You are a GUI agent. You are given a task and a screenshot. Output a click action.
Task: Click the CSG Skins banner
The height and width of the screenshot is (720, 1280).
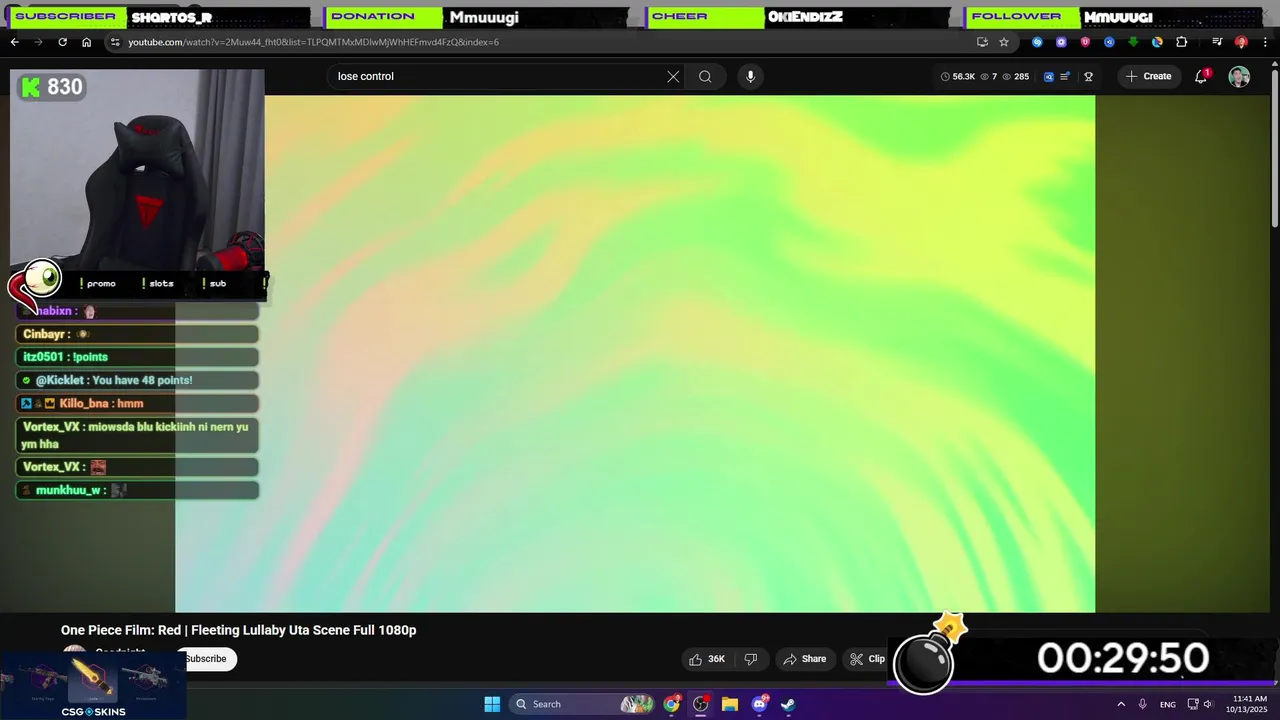93,686
